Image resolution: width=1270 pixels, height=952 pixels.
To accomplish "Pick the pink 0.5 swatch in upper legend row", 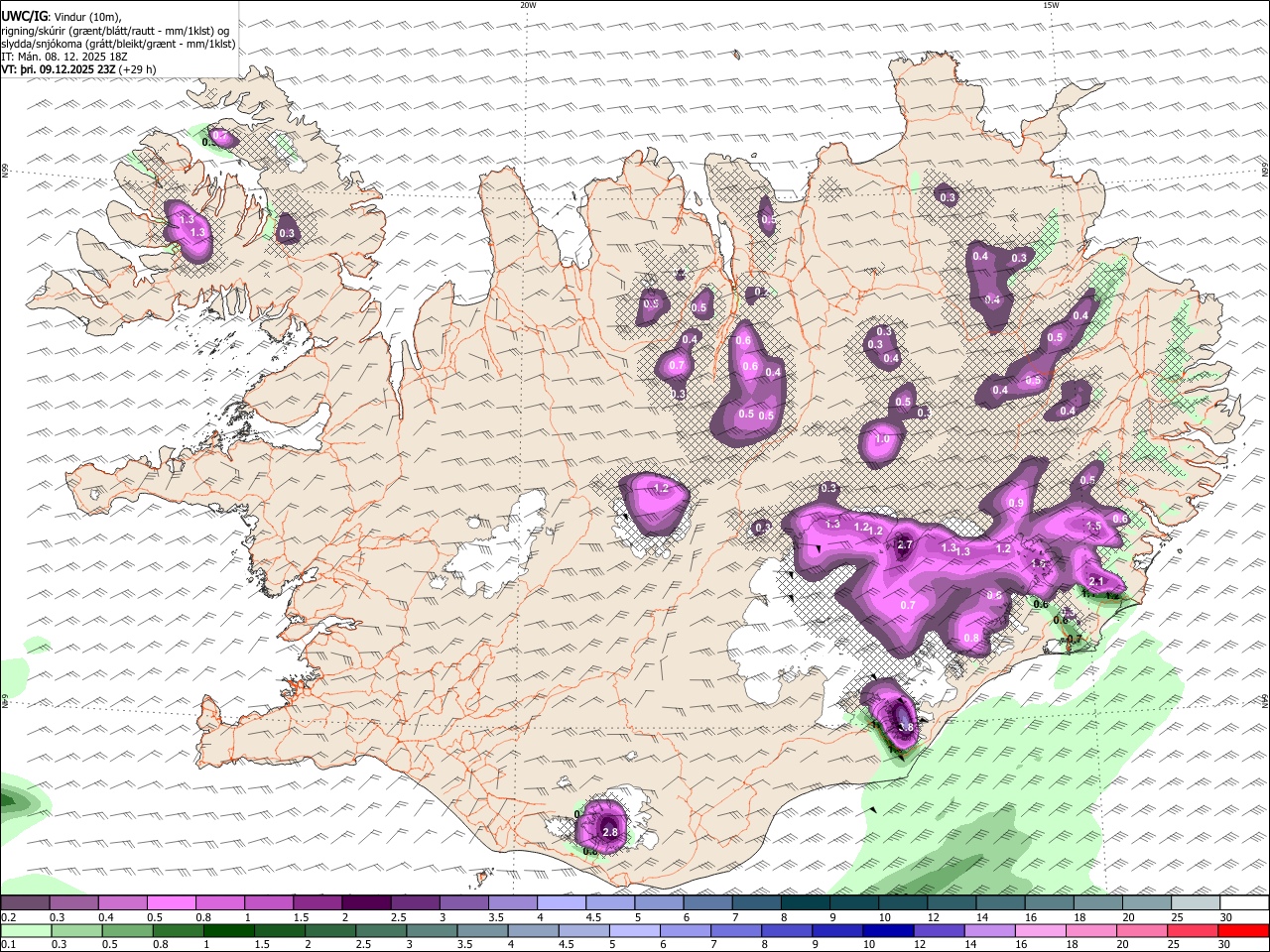I will pyautogui.click(x=171, y=902).
